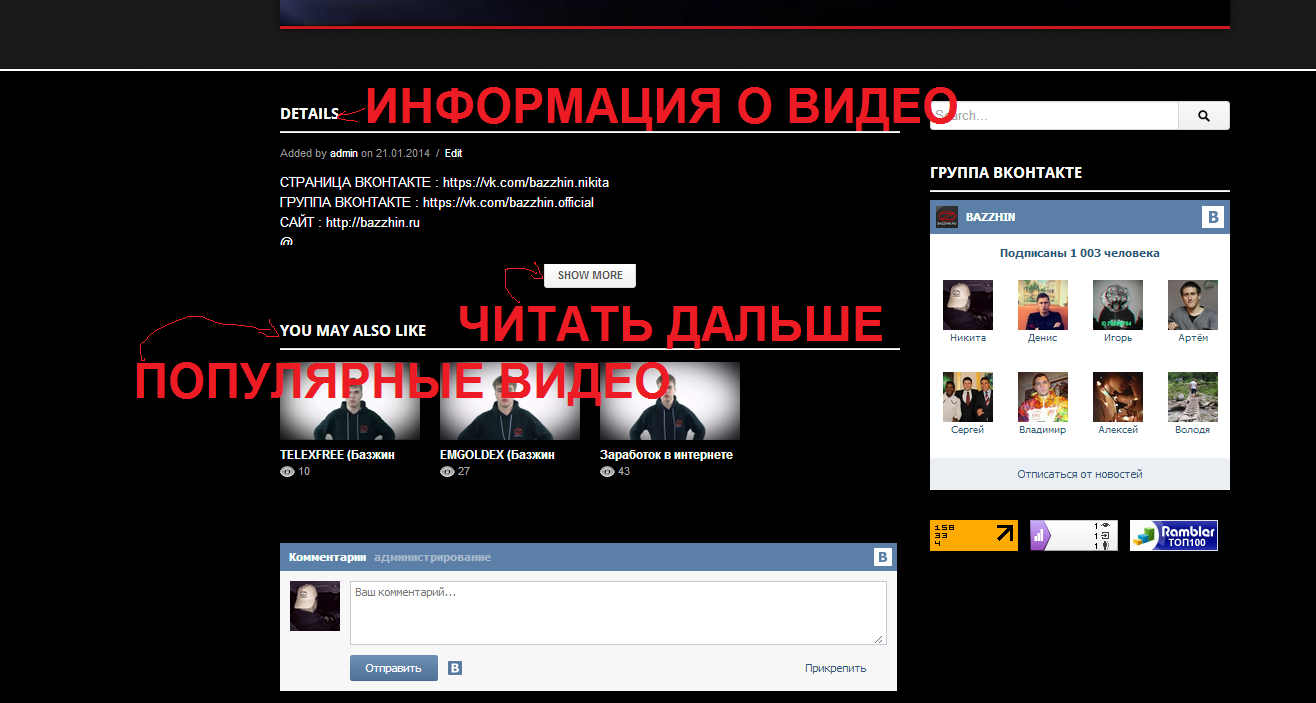Screen dimensions: 1316x703
Task: Click the Edit link
Action: coord(454,153)
